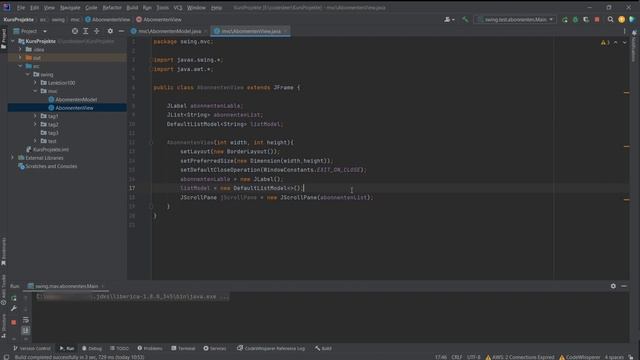Open the run configuration dropdown
640x360 pixels.
515,19
